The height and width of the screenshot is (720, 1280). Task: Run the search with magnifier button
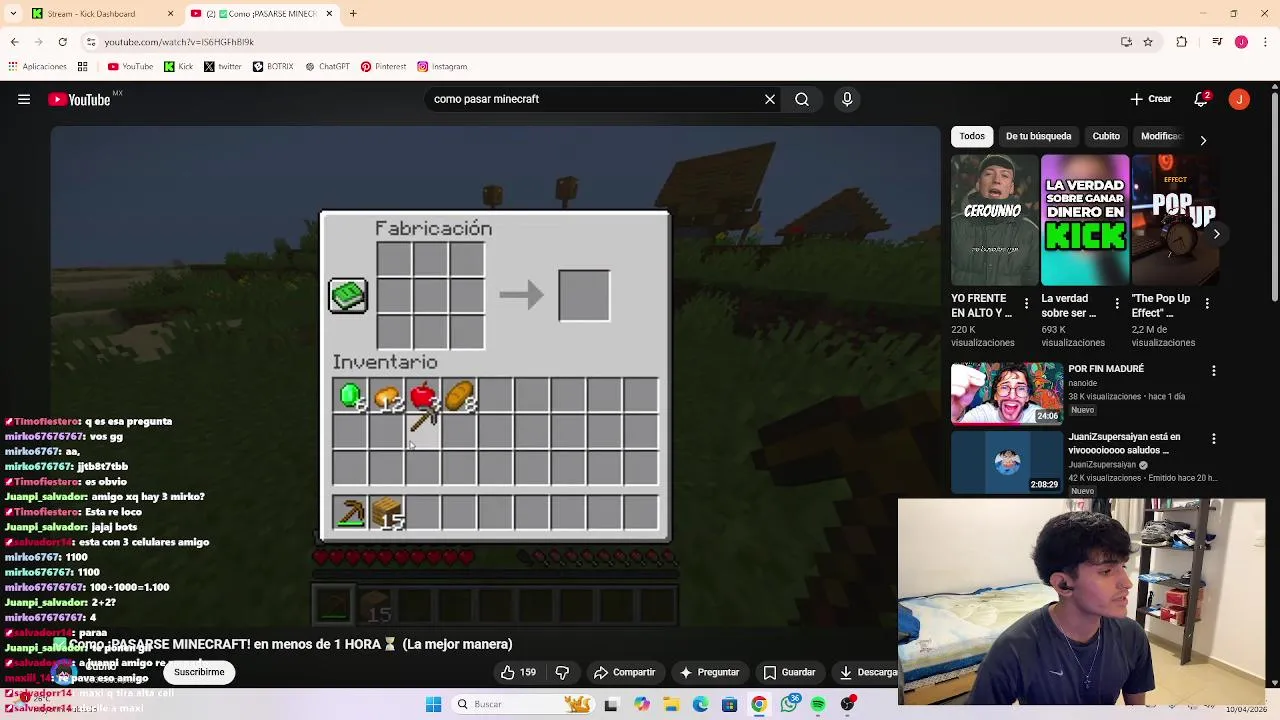click(802, 99)
